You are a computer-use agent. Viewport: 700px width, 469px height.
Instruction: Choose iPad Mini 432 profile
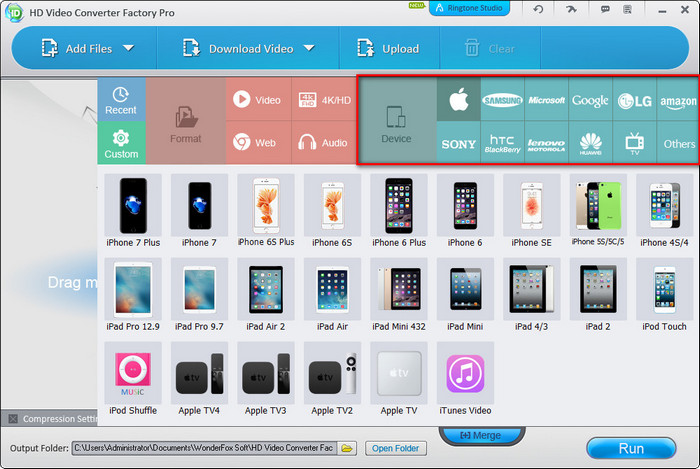click(x=399, y=295)
